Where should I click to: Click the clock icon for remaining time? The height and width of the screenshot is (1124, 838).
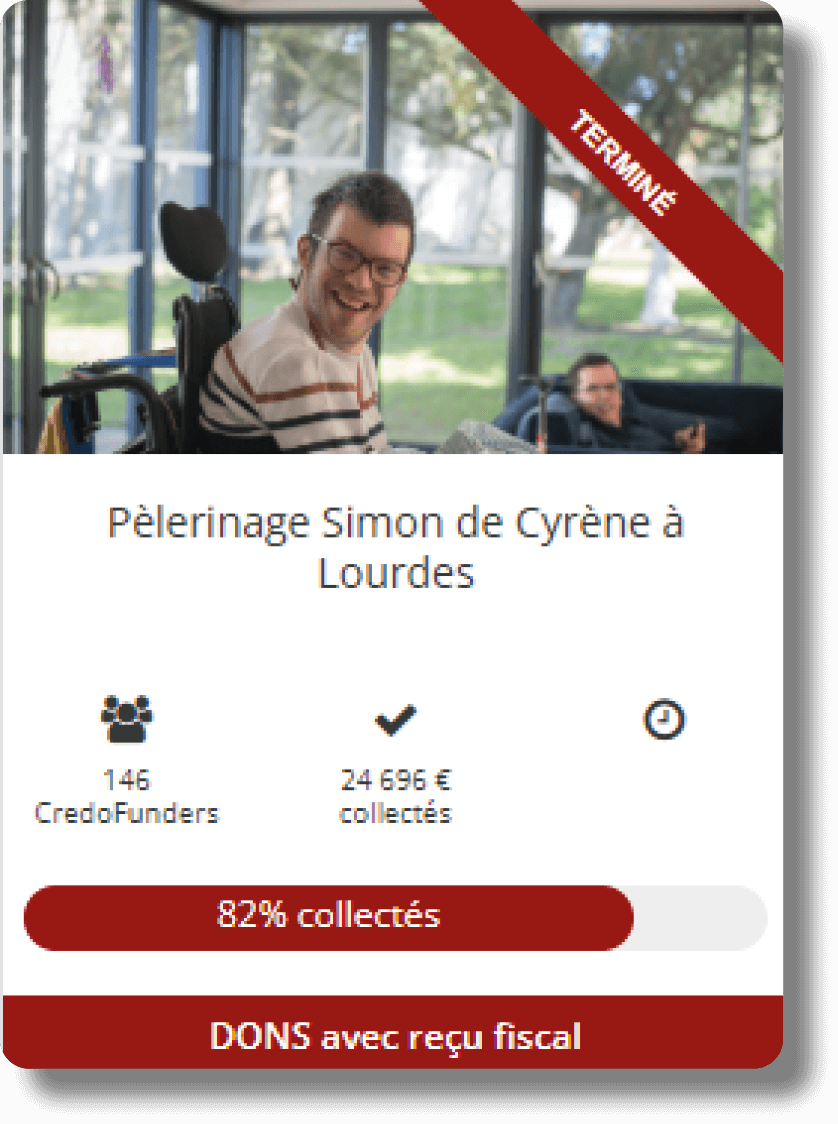[664, 719]
